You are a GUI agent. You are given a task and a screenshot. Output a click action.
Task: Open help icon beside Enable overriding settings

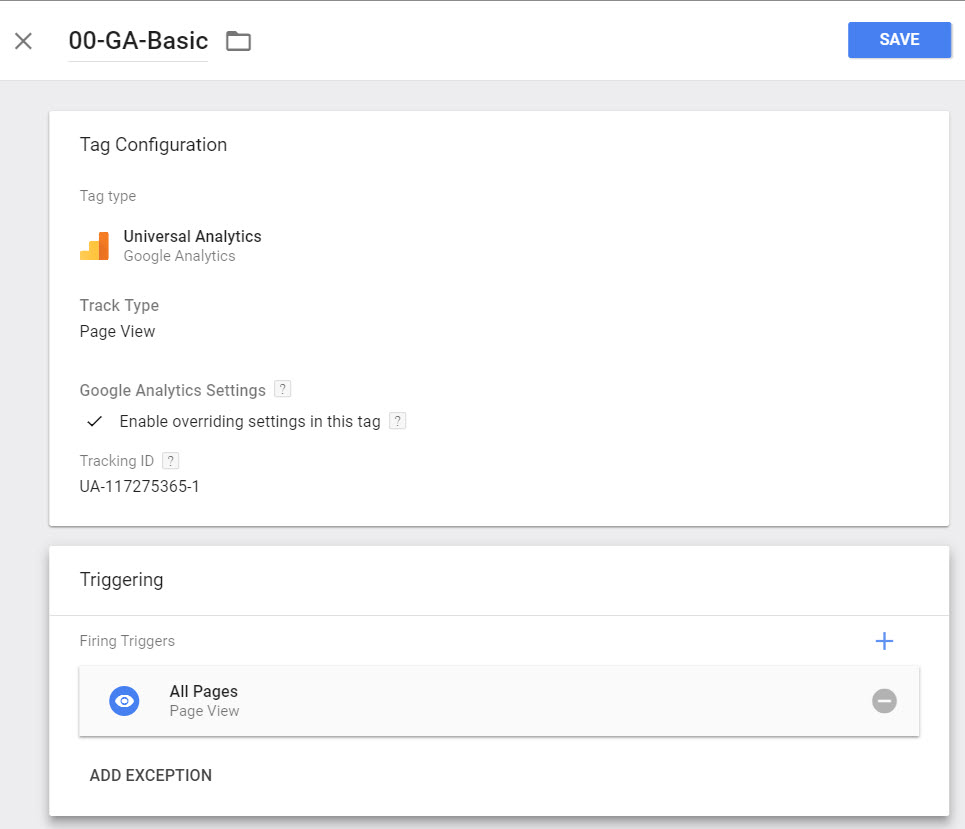pyautogui.click(x=397, y=421)
